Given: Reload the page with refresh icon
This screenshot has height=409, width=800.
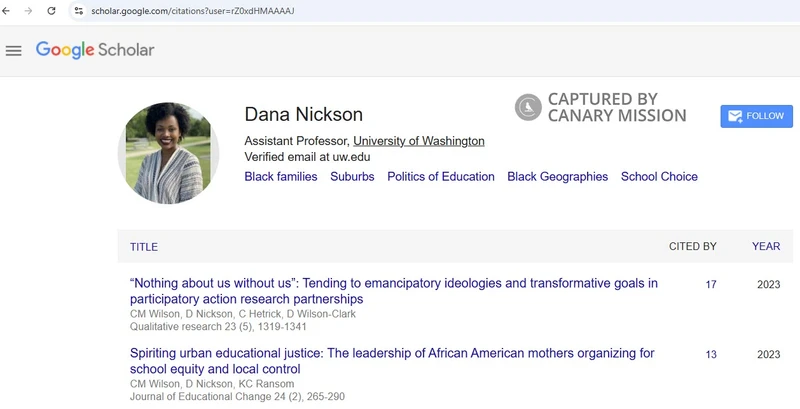Looking at the screenshot, I should pos(51,11).
